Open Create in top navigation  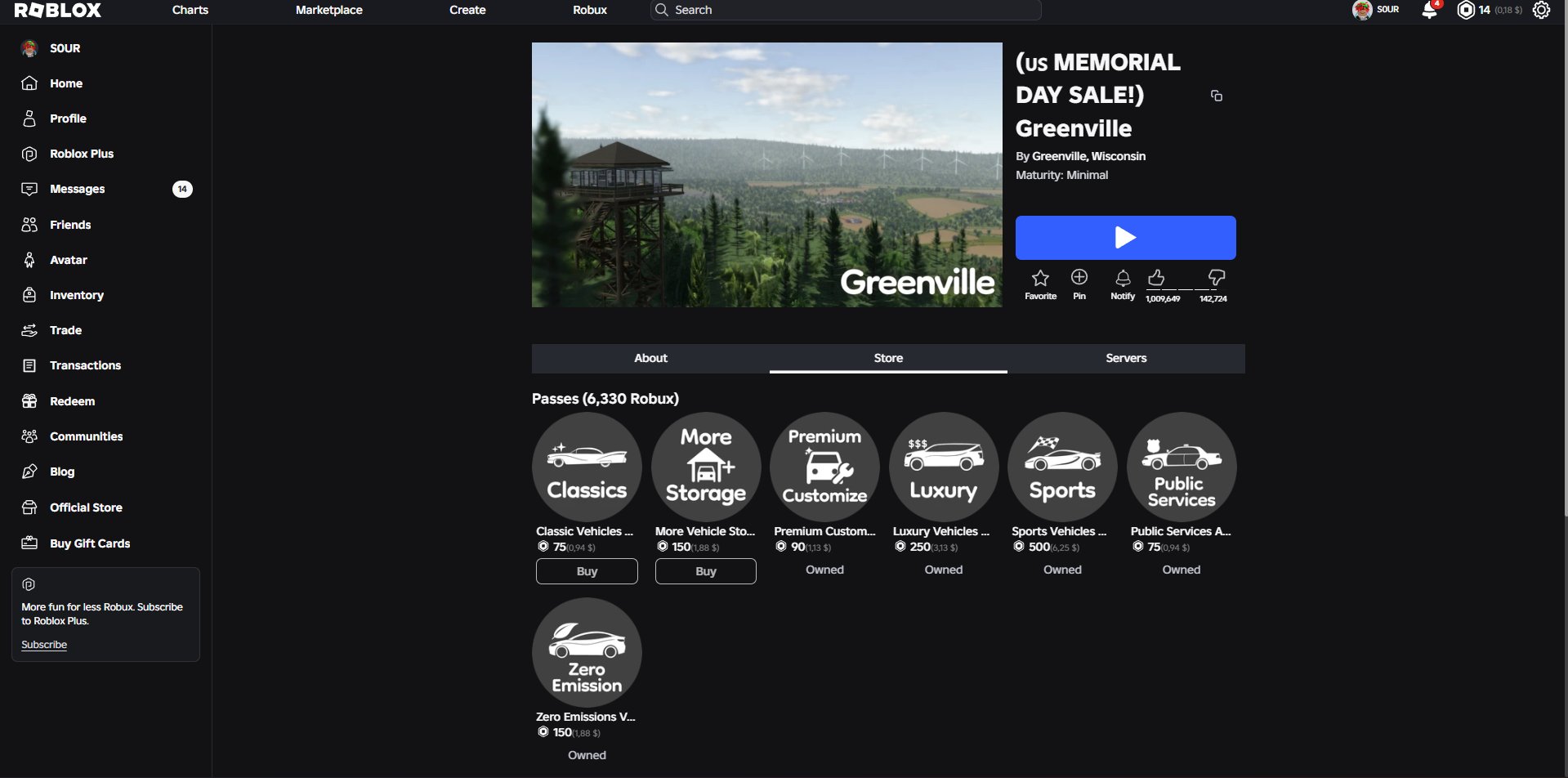(467, 10)
